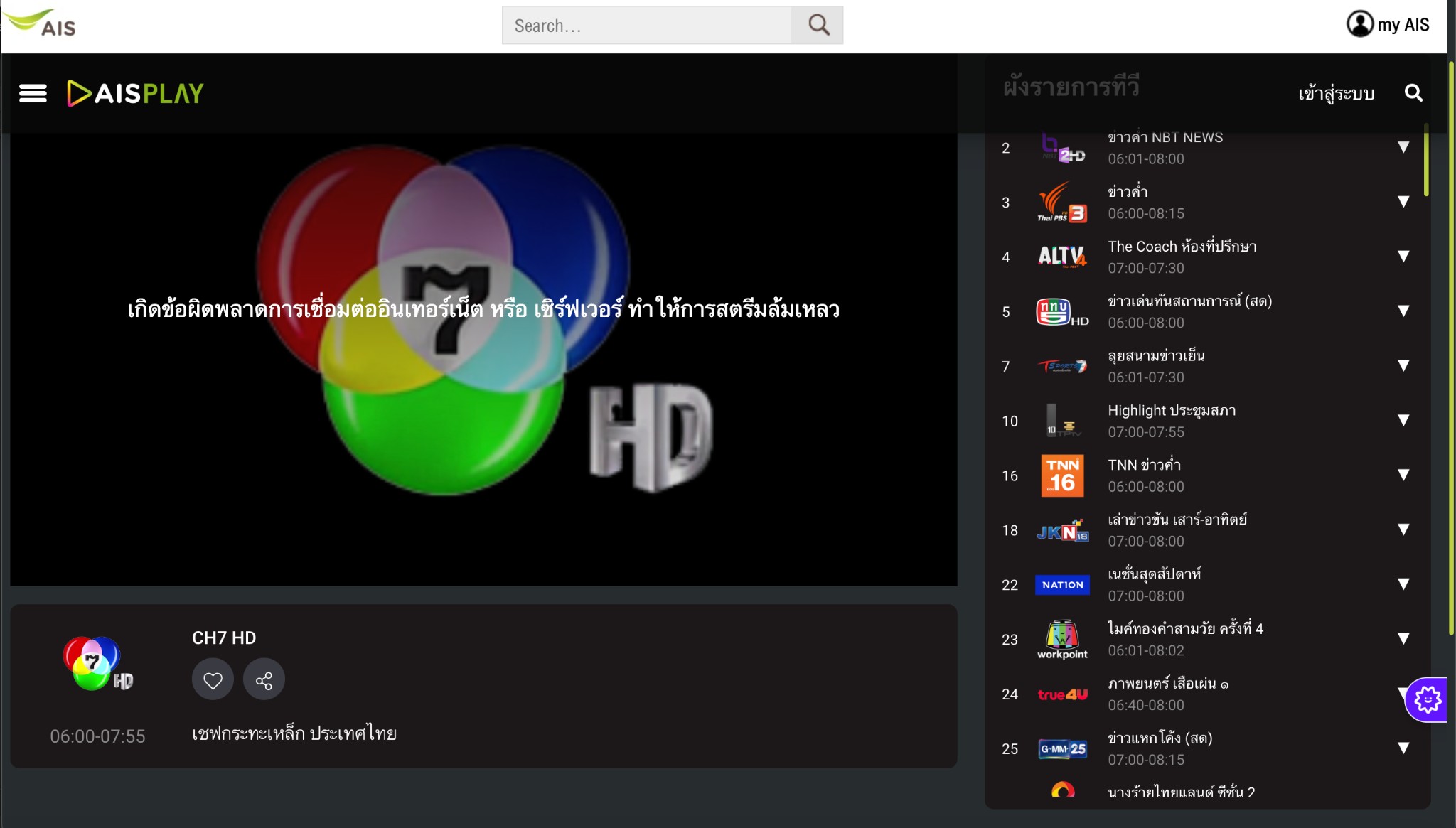This screenshot has height=828, width=1456.
Task: Expand channel 5 schedule arrow
Action: tap(1403, 311)
